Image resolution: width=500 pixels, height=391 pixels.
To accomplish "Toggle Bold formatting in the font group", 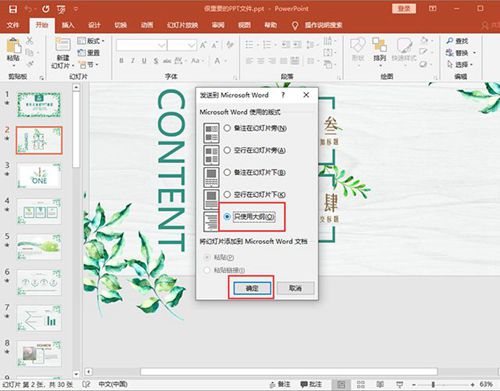I will pyautogui.click(x=121, y=61).
